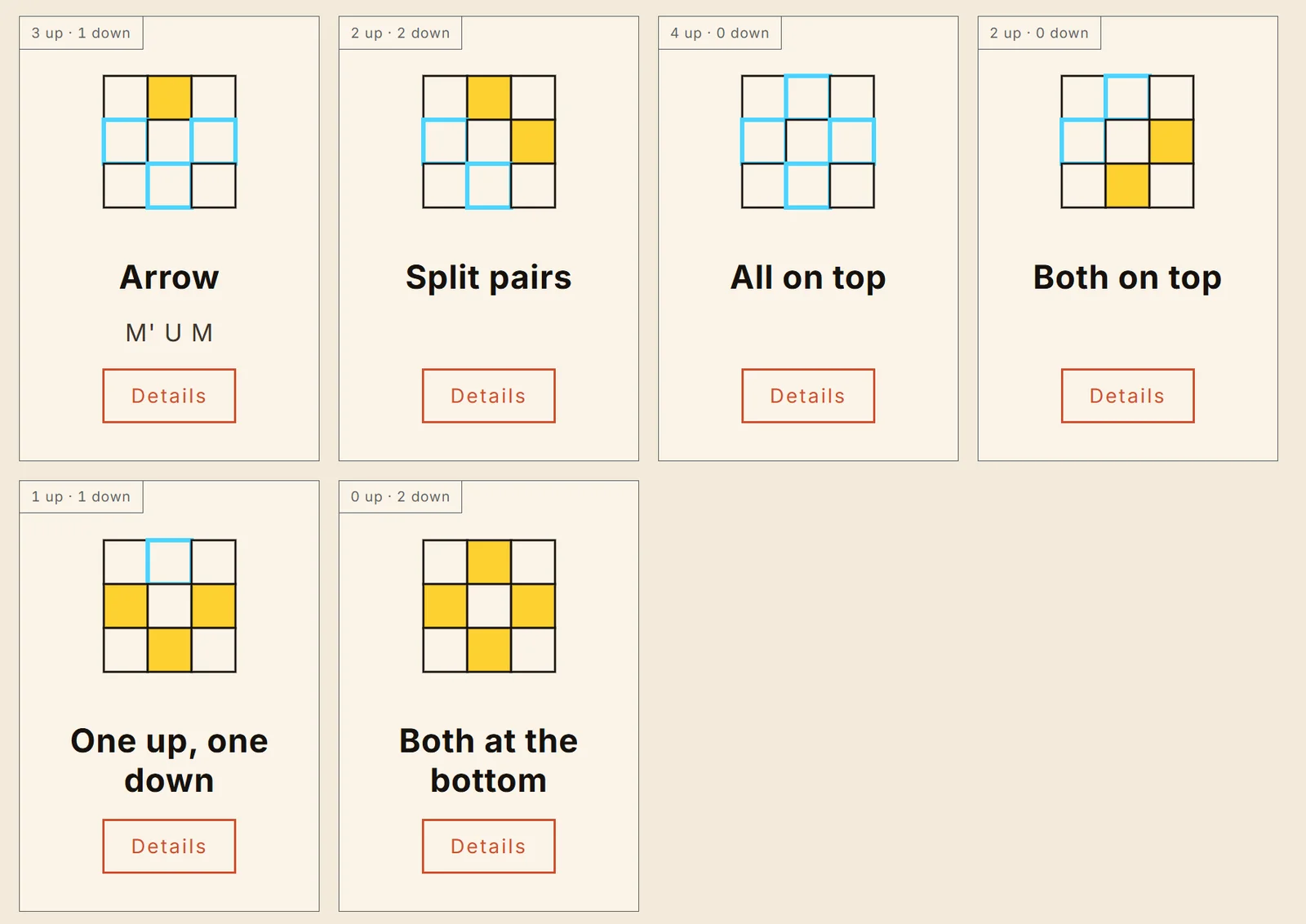Select the M' U M algorithm text
This screenshot has height=924, width=1306.
click(x=169, y=332)
